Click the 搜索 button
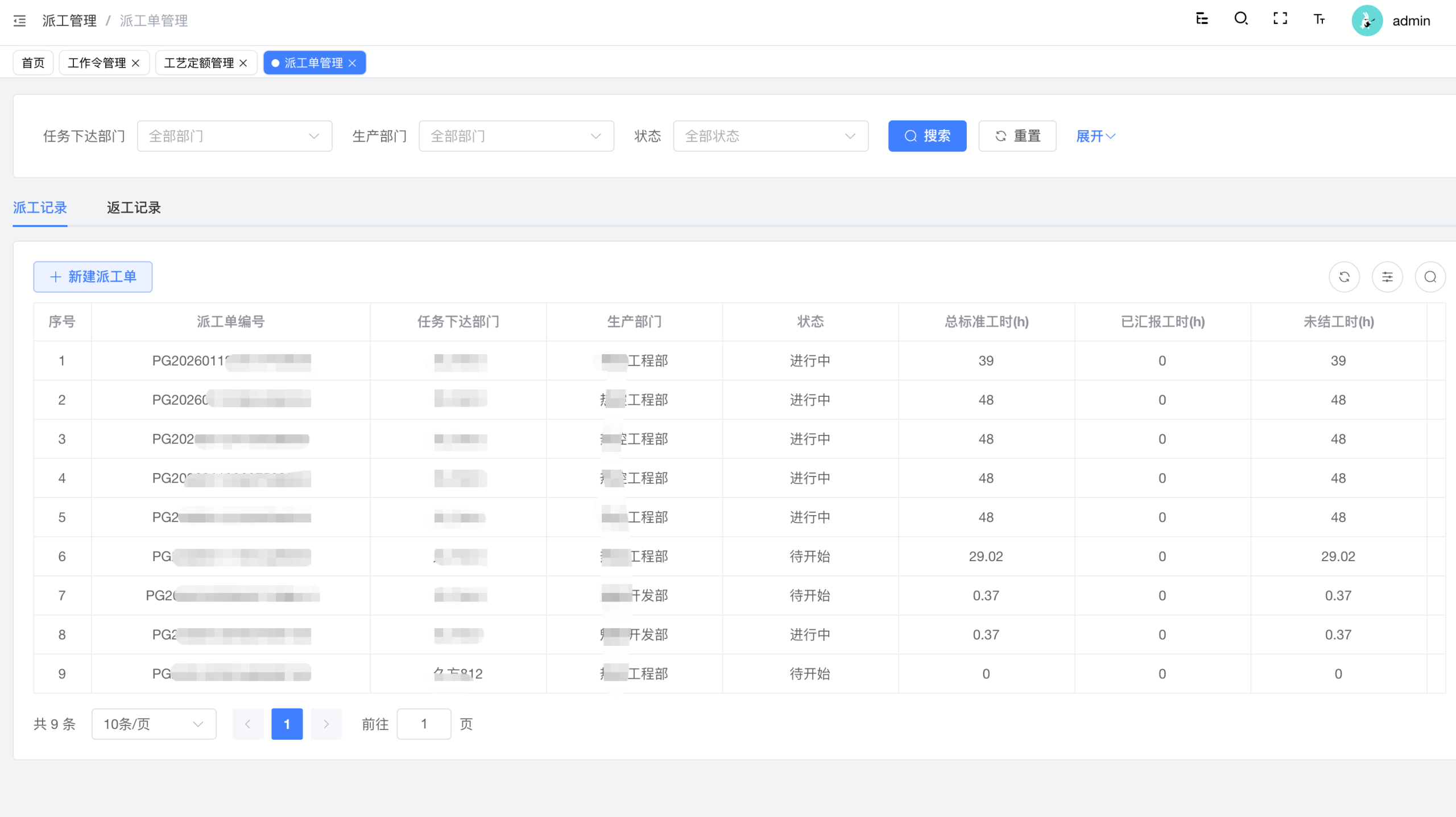This screenshot has height=817, width=1456. coord(927,136)
